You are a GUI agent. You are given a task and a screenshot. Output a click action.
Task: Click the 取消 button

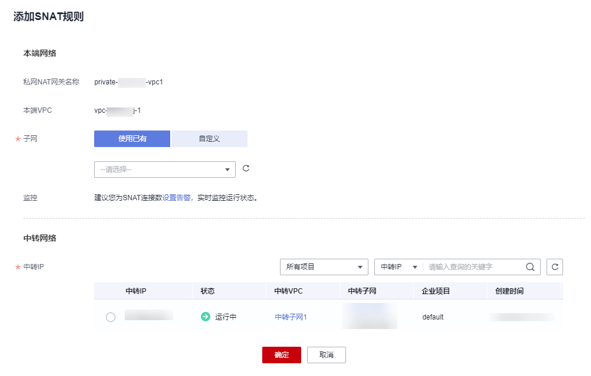click(326, 355)
